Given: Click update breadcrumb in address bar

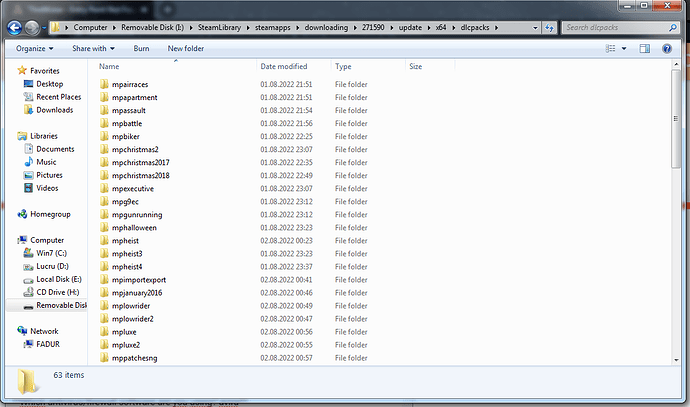Looking at the screenshot, I should 410,27.
